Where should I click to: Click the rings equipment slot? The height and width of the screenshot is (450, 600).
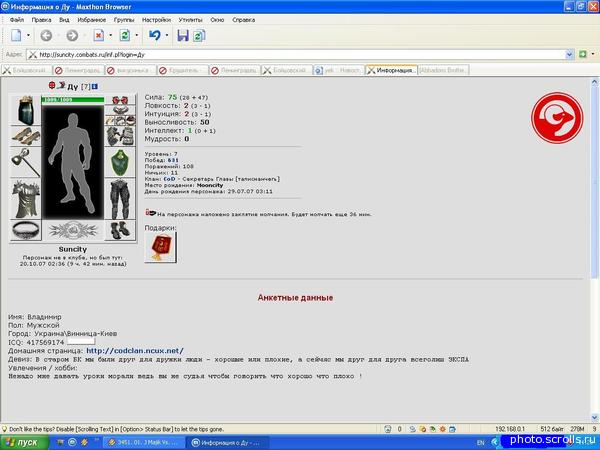click(120, 121)
